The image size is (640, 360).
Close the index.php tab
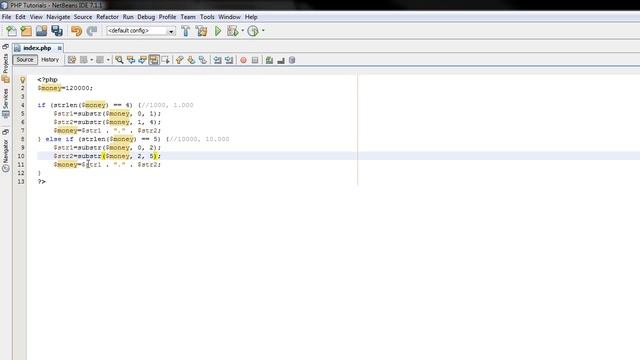click(60, 48)
